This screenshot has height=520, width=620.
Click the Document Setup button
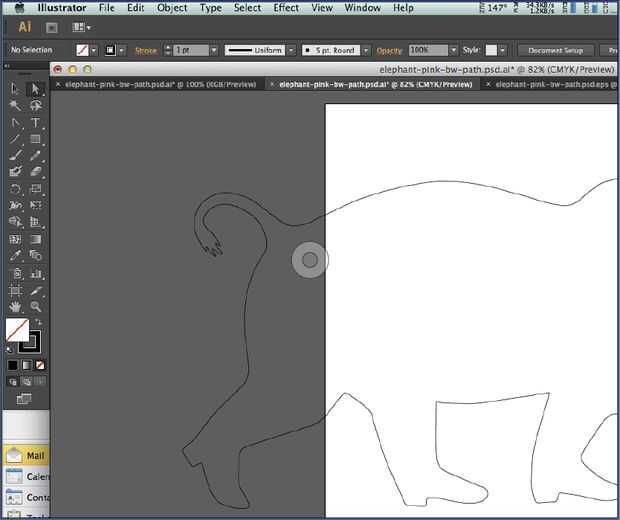coord(555,50)
